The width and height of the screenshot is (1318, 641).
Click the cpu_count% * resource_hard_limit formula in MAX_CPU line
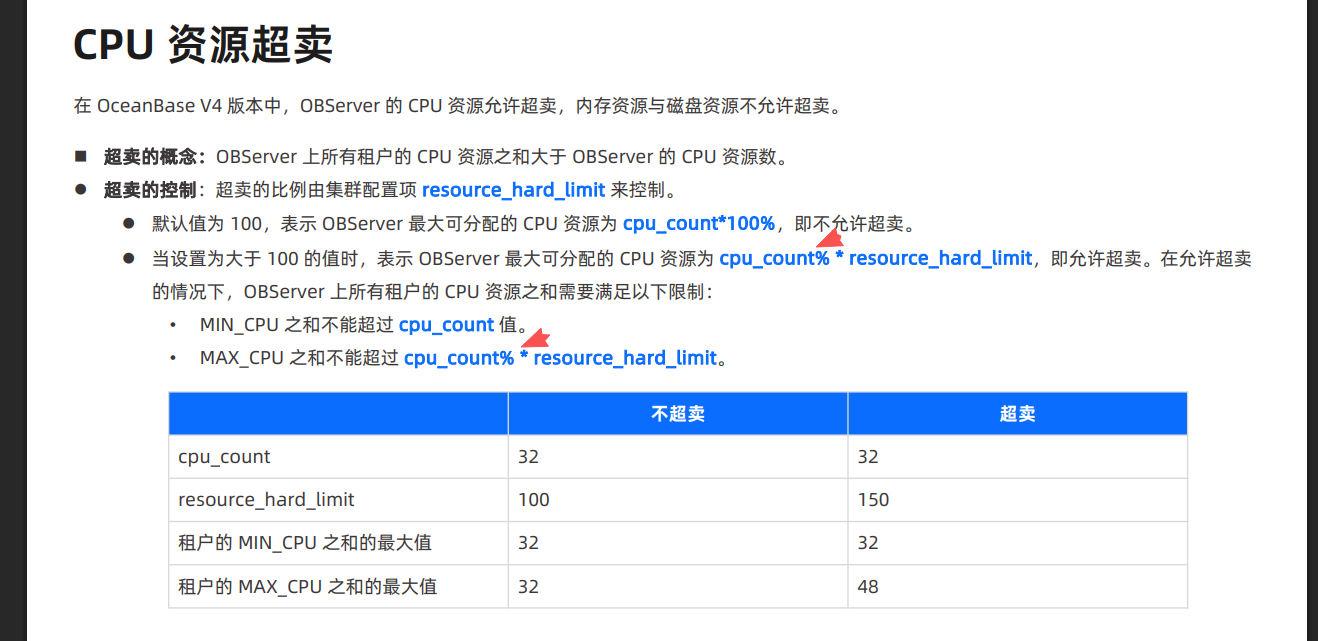pos(560,358)
